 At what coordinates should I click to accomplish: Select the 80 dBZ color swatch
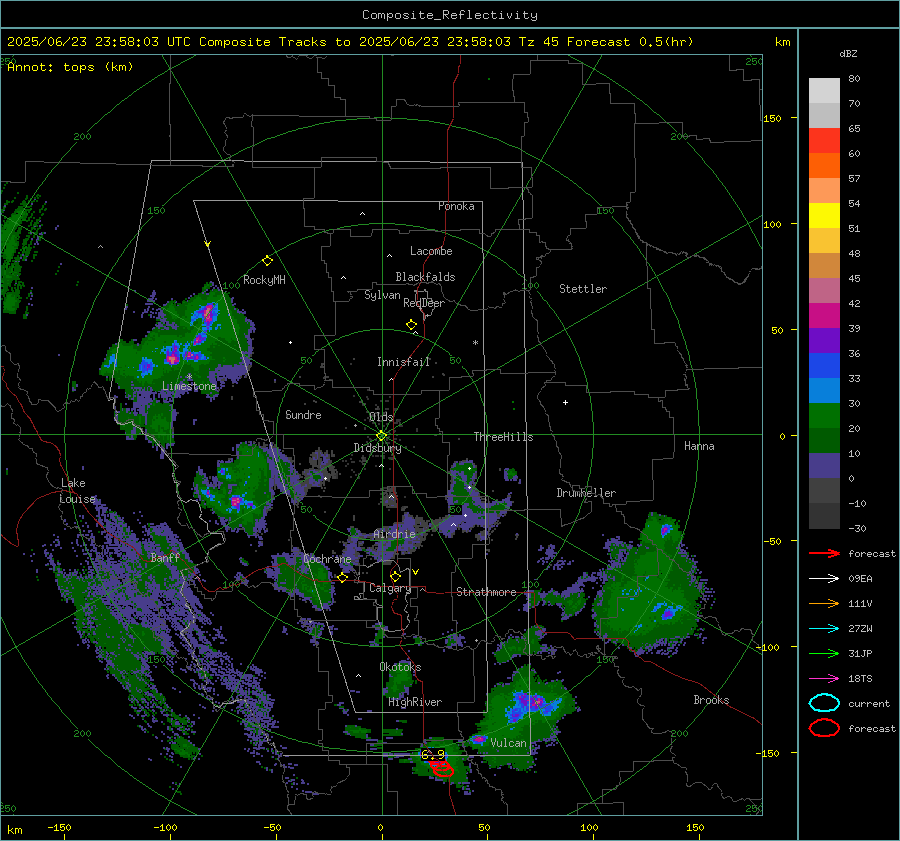click(x=824, y=90)
